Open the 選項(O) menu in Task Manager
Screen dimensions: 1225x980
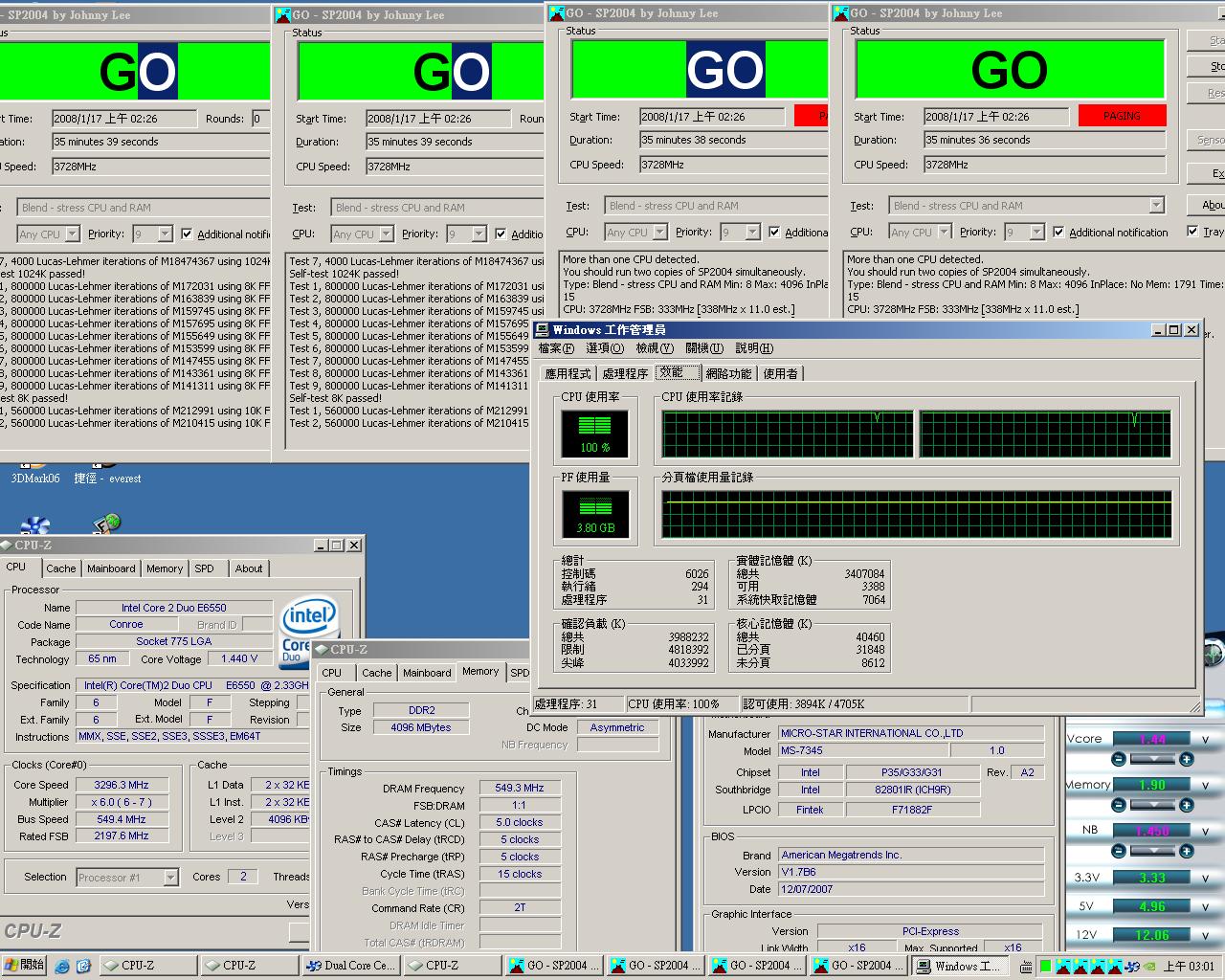[x=605, y=348]
